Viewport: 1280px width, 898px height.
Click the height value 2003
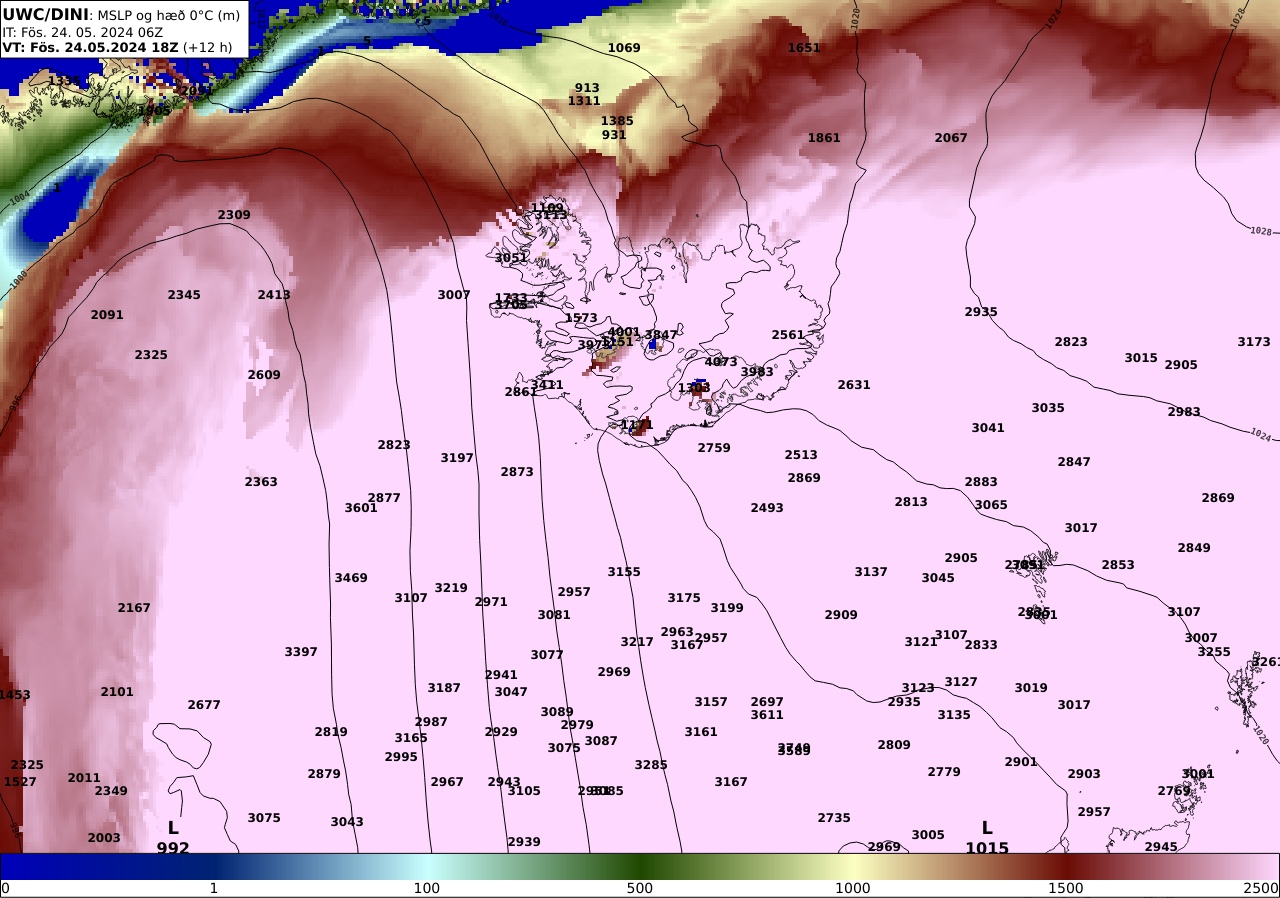point(104,838)
